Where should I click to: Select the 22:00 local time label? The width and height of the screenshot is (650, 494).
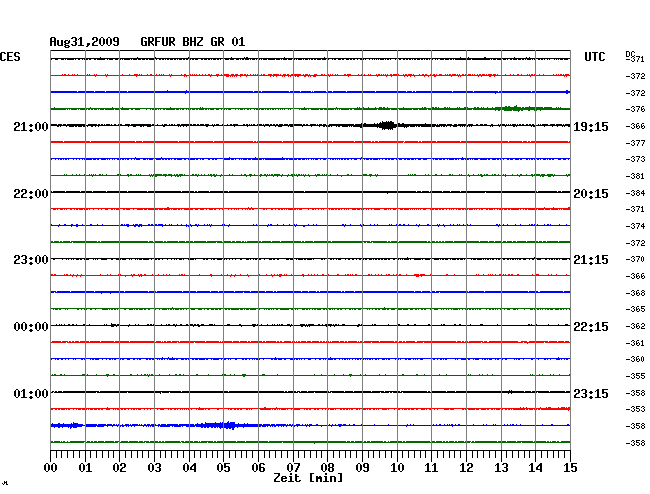tap(31, 194)
